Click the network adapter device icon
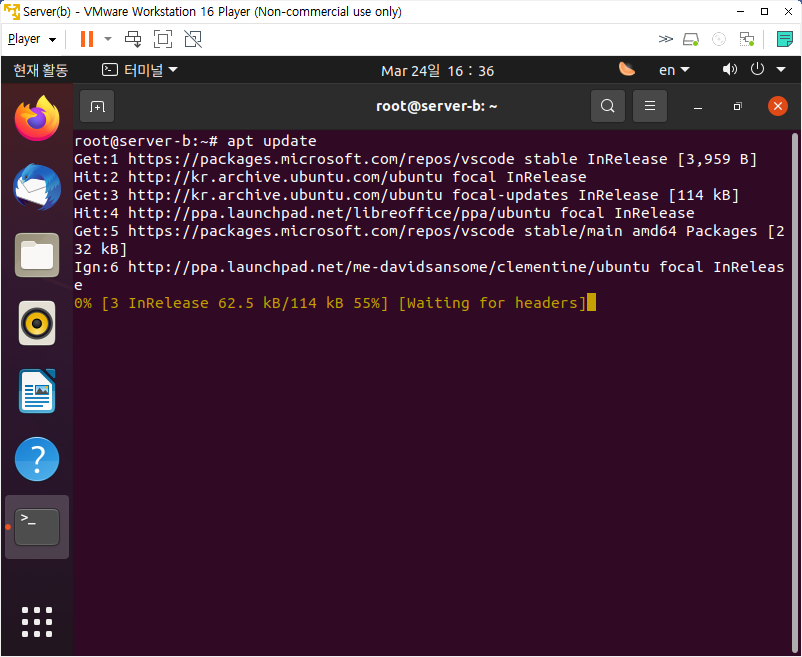Viewport: 802px width, 657px height. click(747, 39)
